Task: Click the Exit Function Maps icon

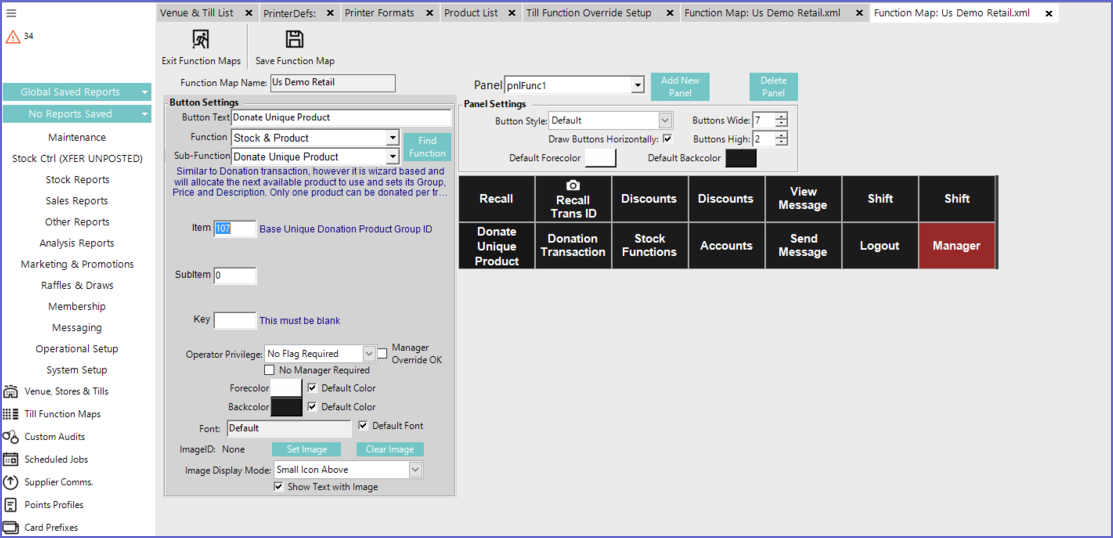Action: point(201,39)
